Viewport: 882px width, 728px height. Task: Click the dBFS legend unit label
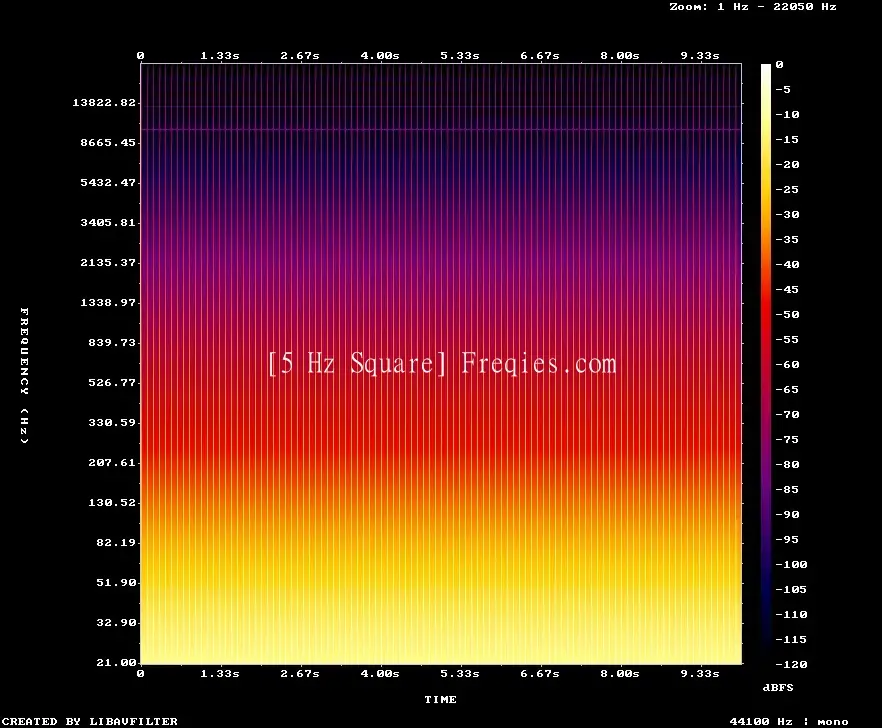778,687
